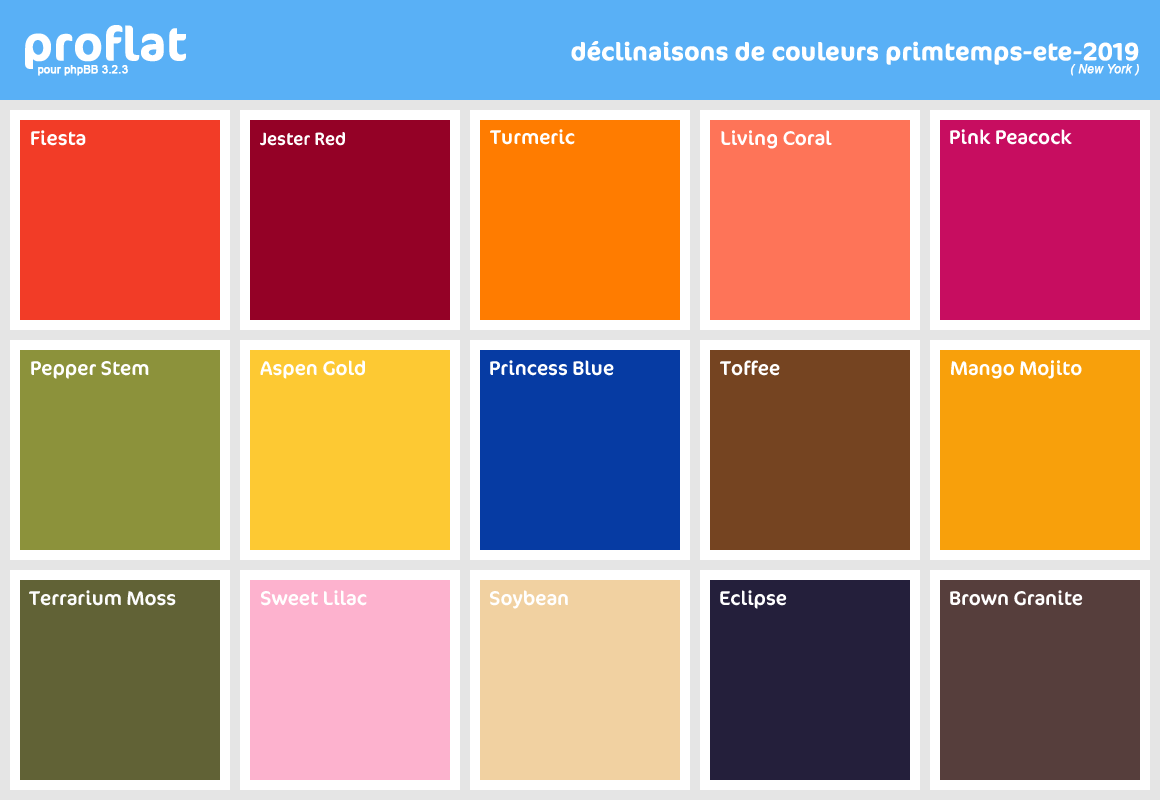Click the Pink Peacock swatch
This screenshot has height=800, width=1160.
(1040, 220)
